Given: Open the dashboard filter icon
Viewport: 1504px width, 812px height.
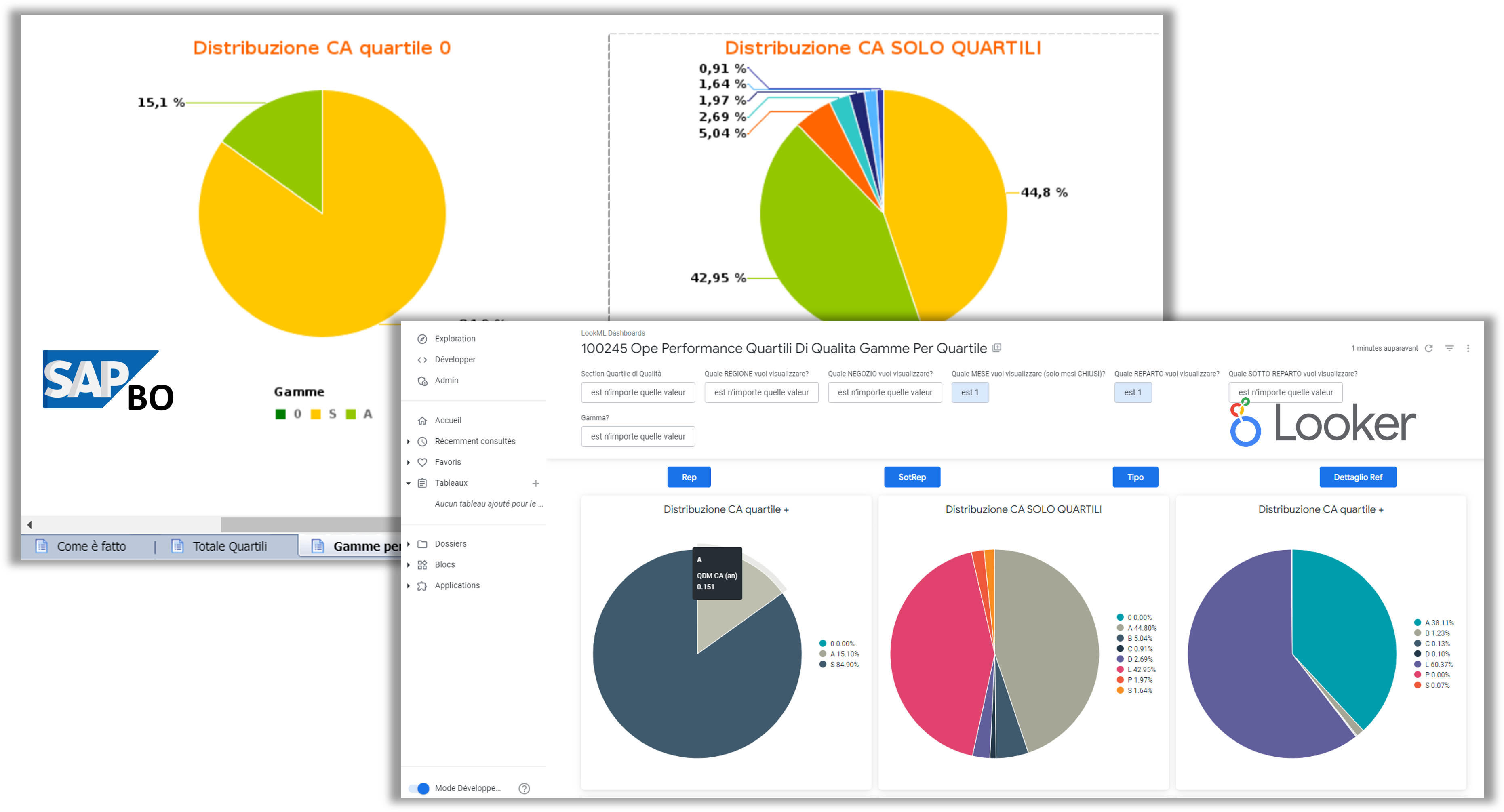Looking at the screenshot, I should (1449, 349).
